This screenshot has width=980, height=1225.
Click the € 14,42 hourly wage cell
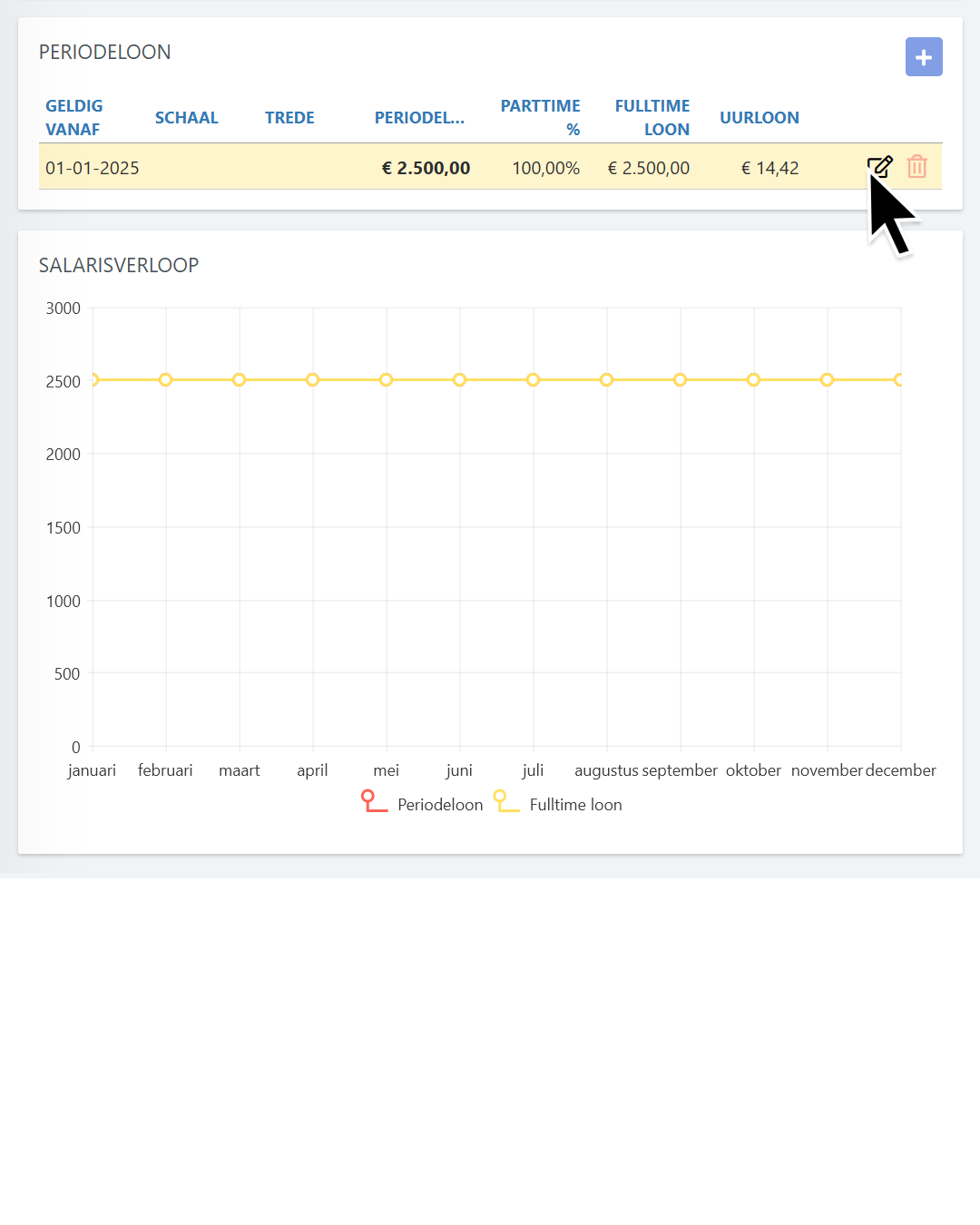[769, 168]
